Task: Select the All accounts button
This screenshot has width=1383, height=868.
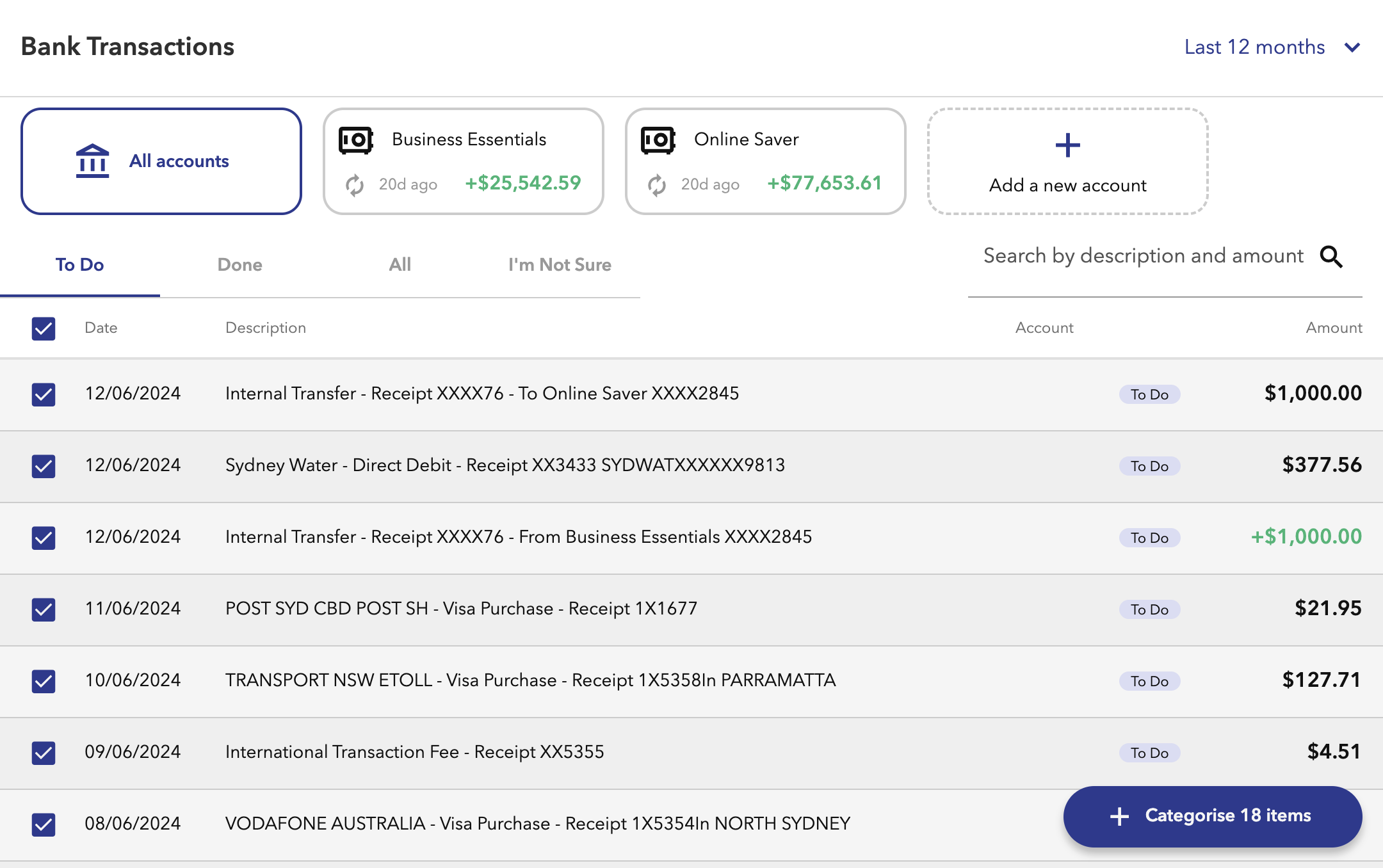Action: point(161,161)
